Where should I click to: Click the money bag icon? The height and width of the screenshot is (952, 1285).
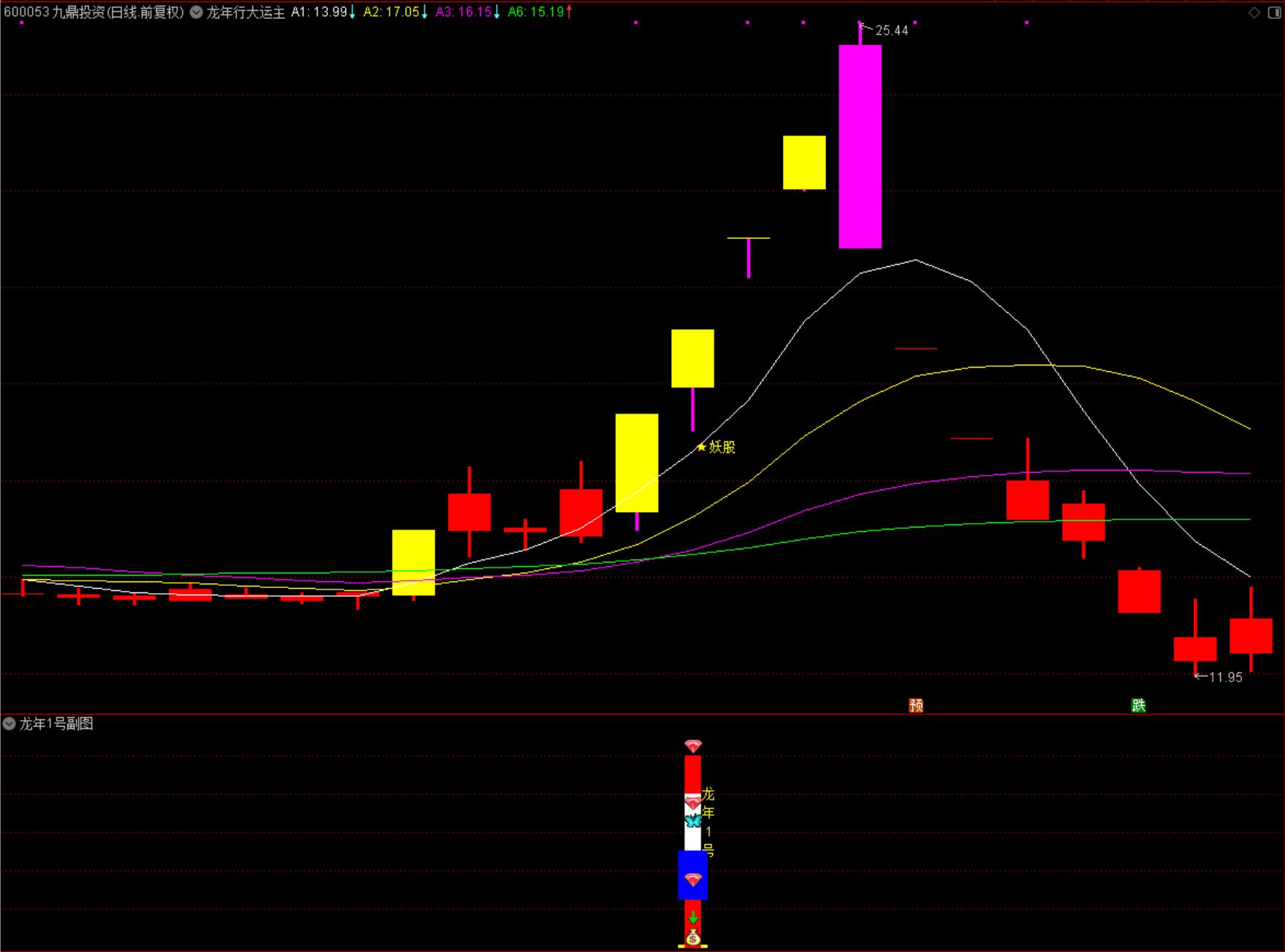[x=693, y=938]
